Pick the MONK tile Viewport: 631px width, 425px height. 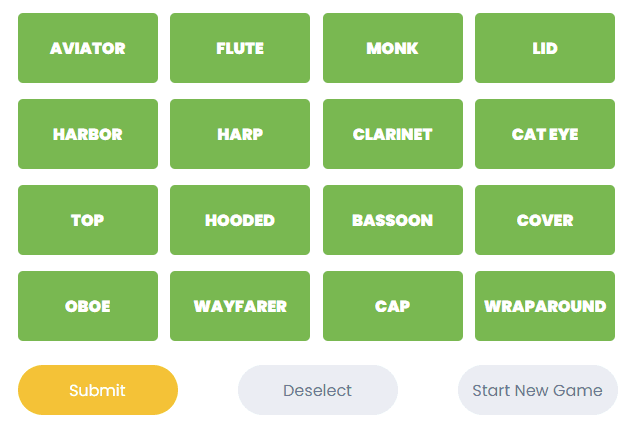[392, 48]
